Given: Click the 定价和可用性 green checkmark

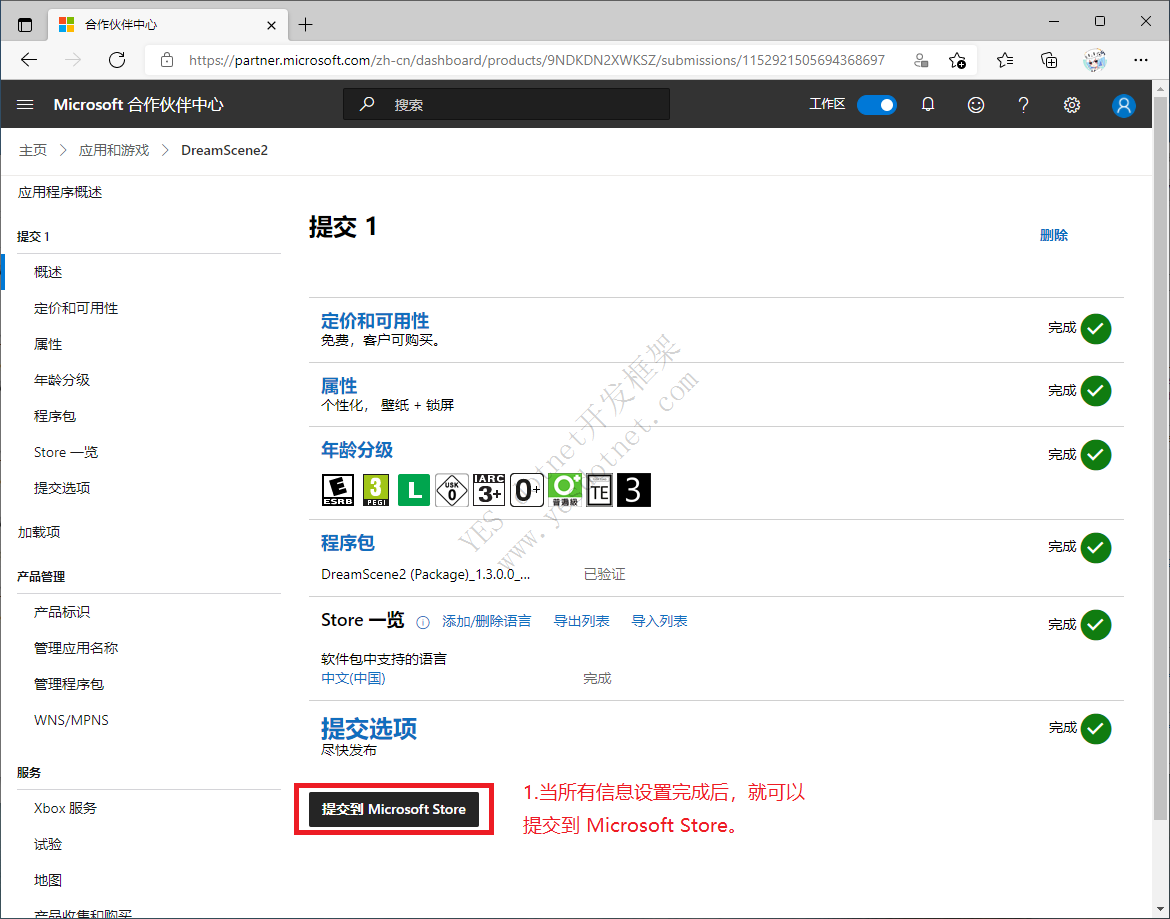Looking at the screenshot, I should [1095, 329].
